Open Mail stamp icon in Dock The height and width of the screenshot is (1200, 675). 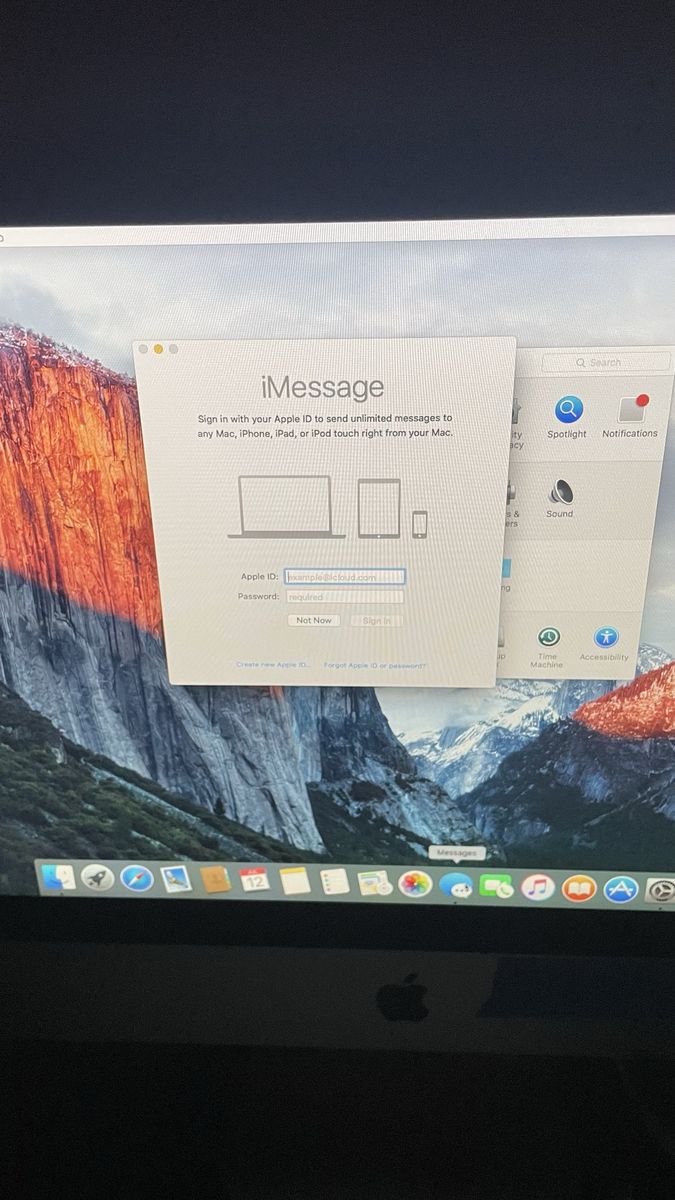(x=176, y=879)
